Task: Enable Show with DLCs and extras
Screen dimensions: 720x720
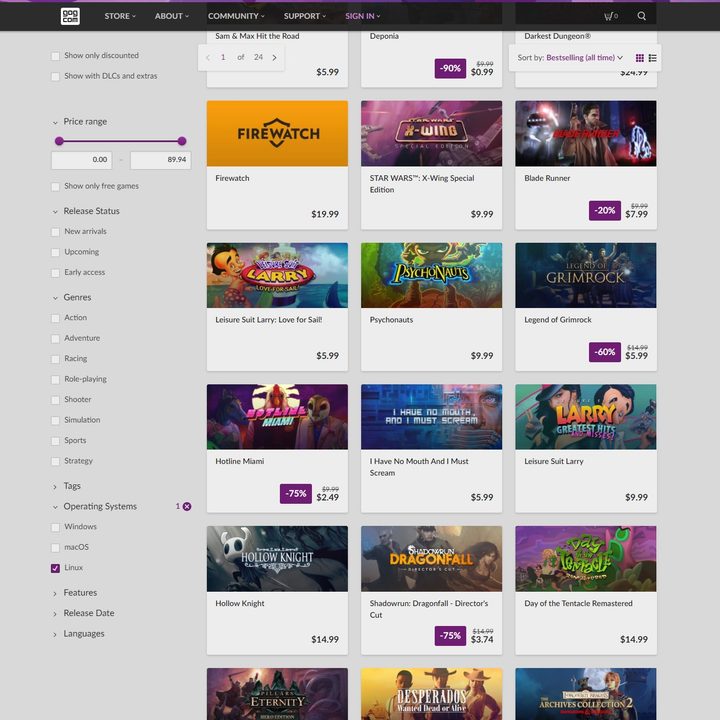Action: click(55, 76)
